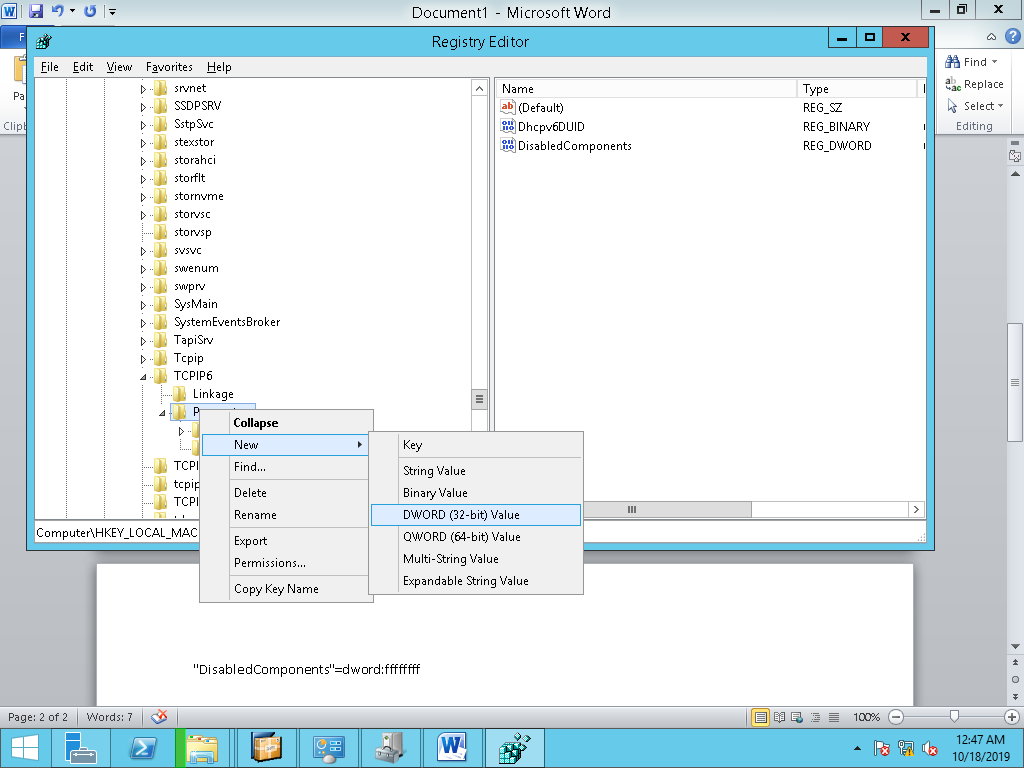Click Find in Word Editing group
The height and width of the screenshot is (768, 1024).
tap(967, 62)
